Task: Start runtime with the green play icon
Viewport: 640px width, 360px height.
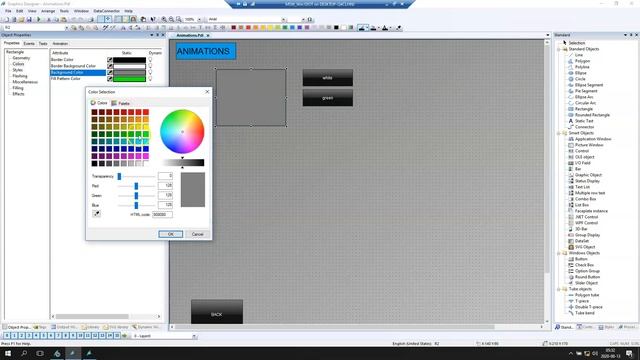Action: tap(39, 20)
